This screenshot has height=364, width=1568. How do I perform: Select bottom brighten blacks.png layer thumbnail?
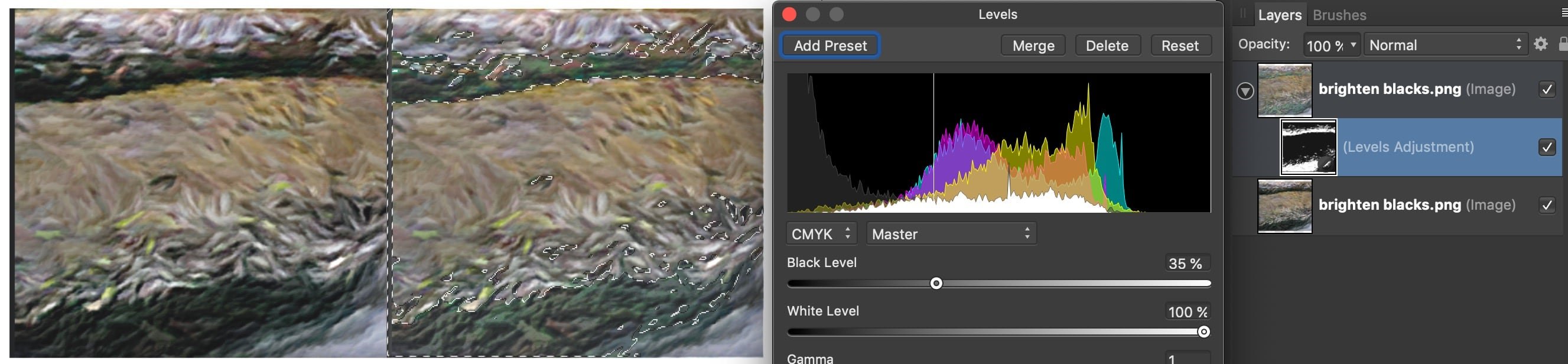point(1284,206)
